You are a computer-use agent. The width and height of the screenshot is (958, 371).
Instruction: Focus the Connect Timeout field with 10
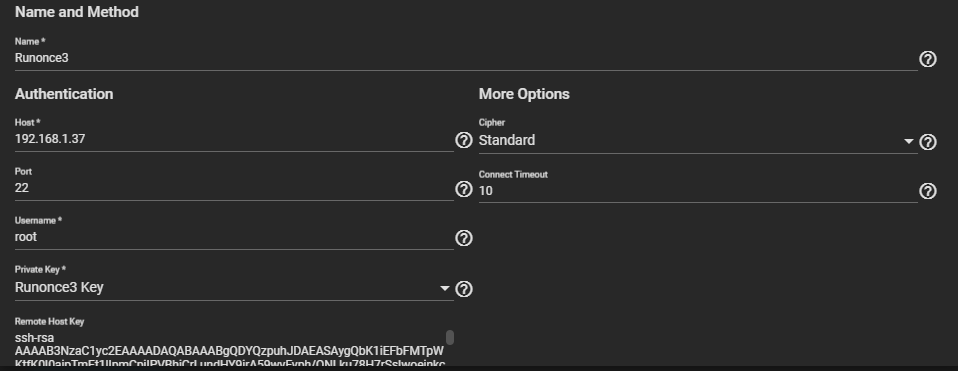coord(698,191)
